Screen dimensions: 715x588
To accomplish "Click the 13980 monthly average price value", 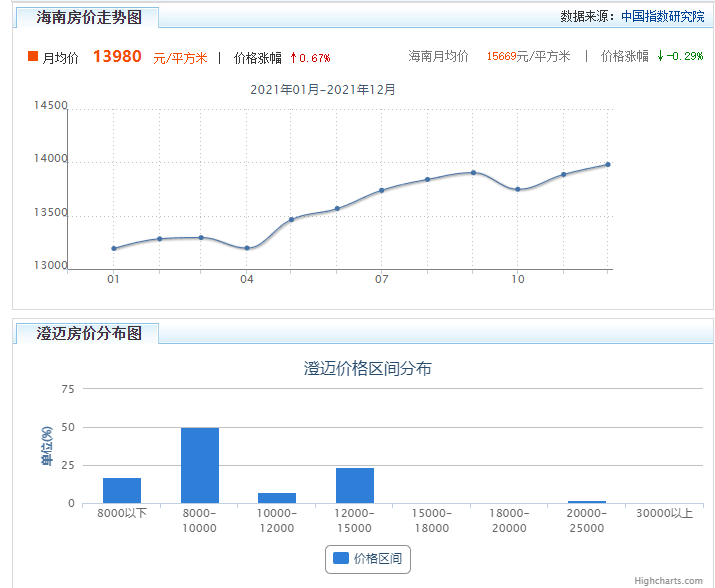I will 117,56.
